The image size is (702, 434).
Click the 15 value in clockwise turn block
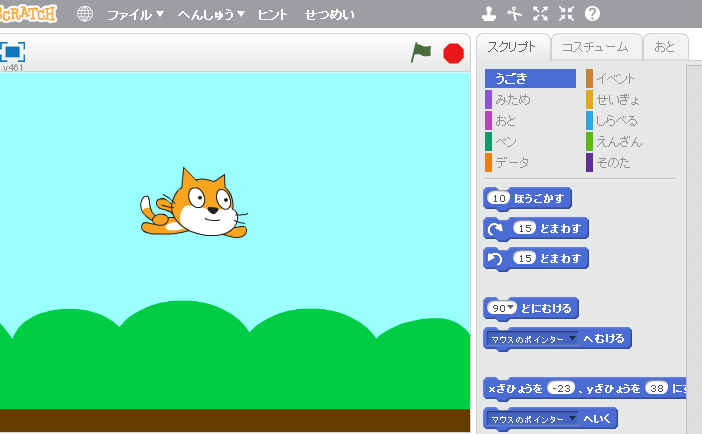525,228
